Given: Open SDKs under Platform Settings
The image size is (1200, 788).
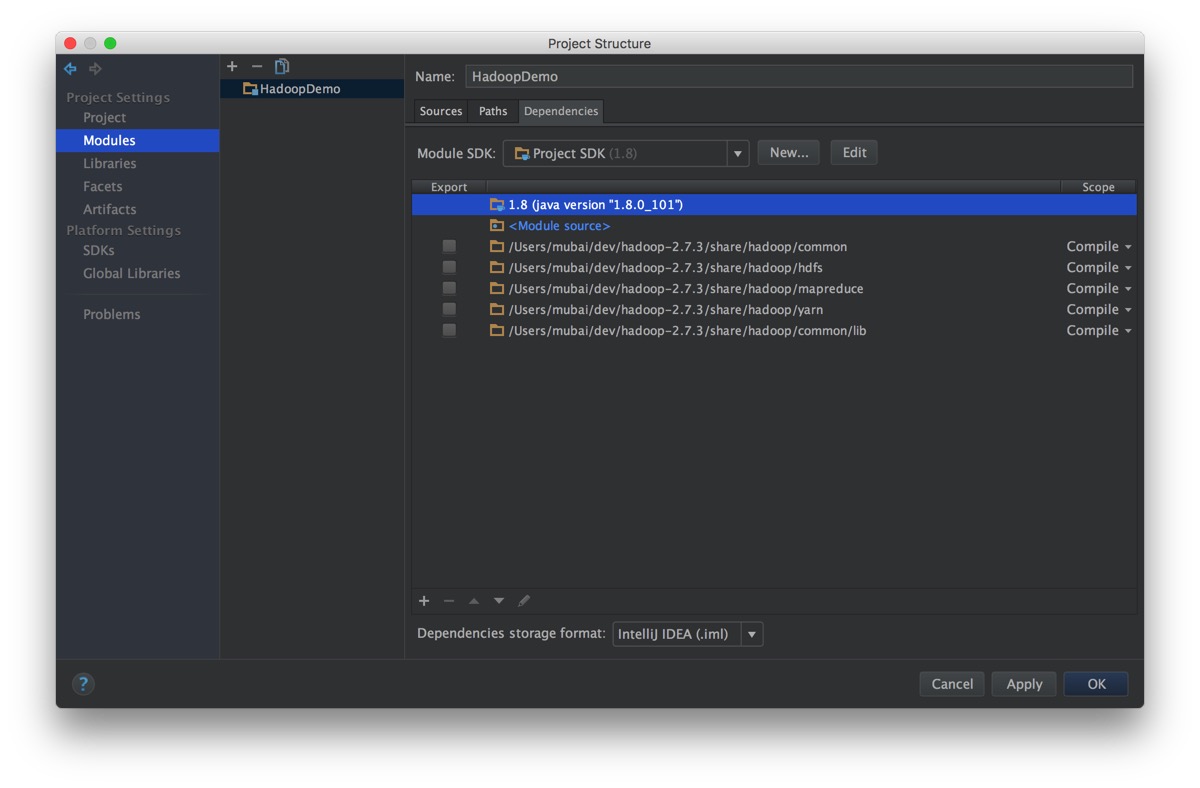Looking at the screenshot, I should coord(98,251).
